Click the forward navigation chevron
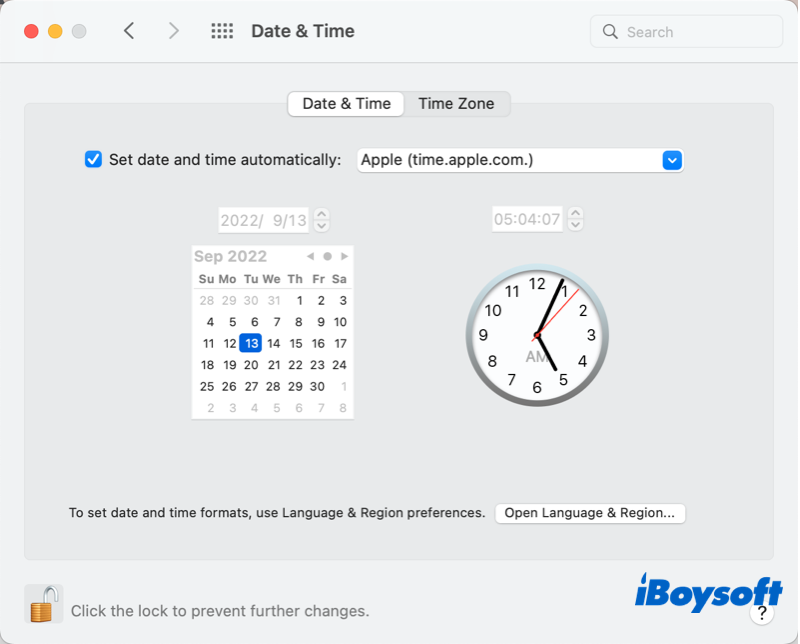 click(x=174, y=31)
